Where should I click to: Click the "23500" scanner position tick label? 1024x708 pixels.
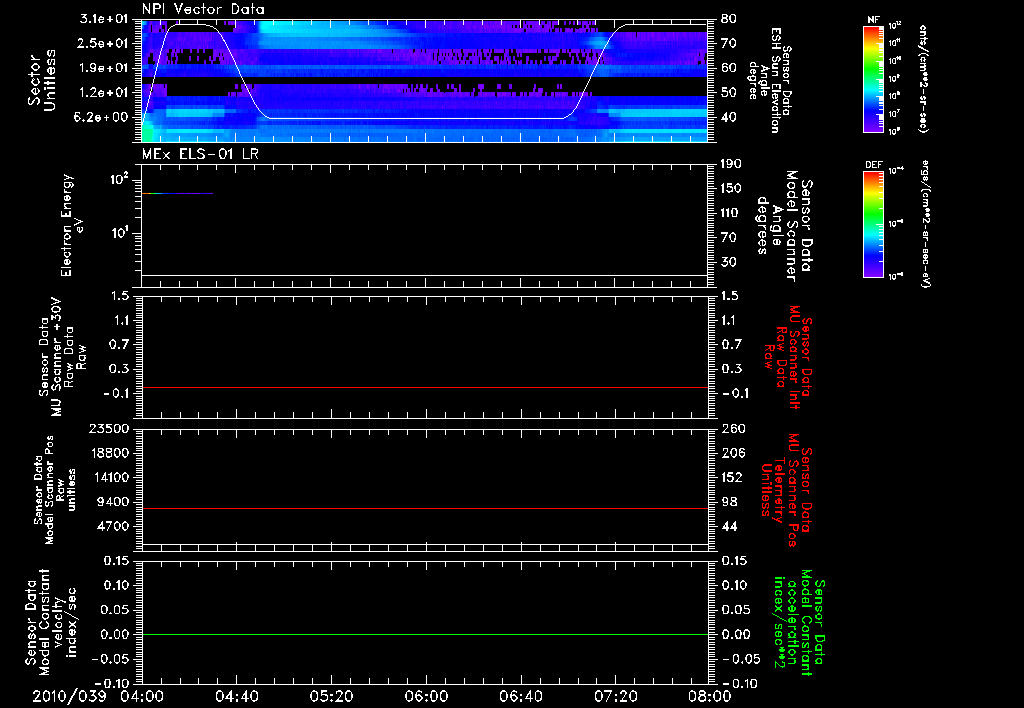click(x=108, y=429)
